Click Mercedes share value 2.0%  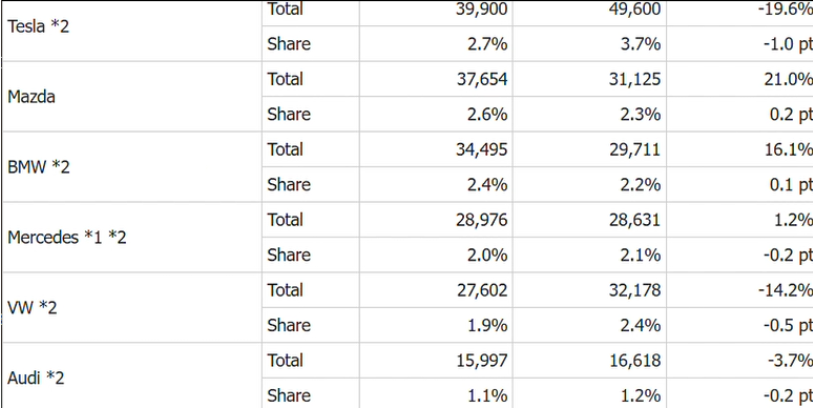pos(487,255)
